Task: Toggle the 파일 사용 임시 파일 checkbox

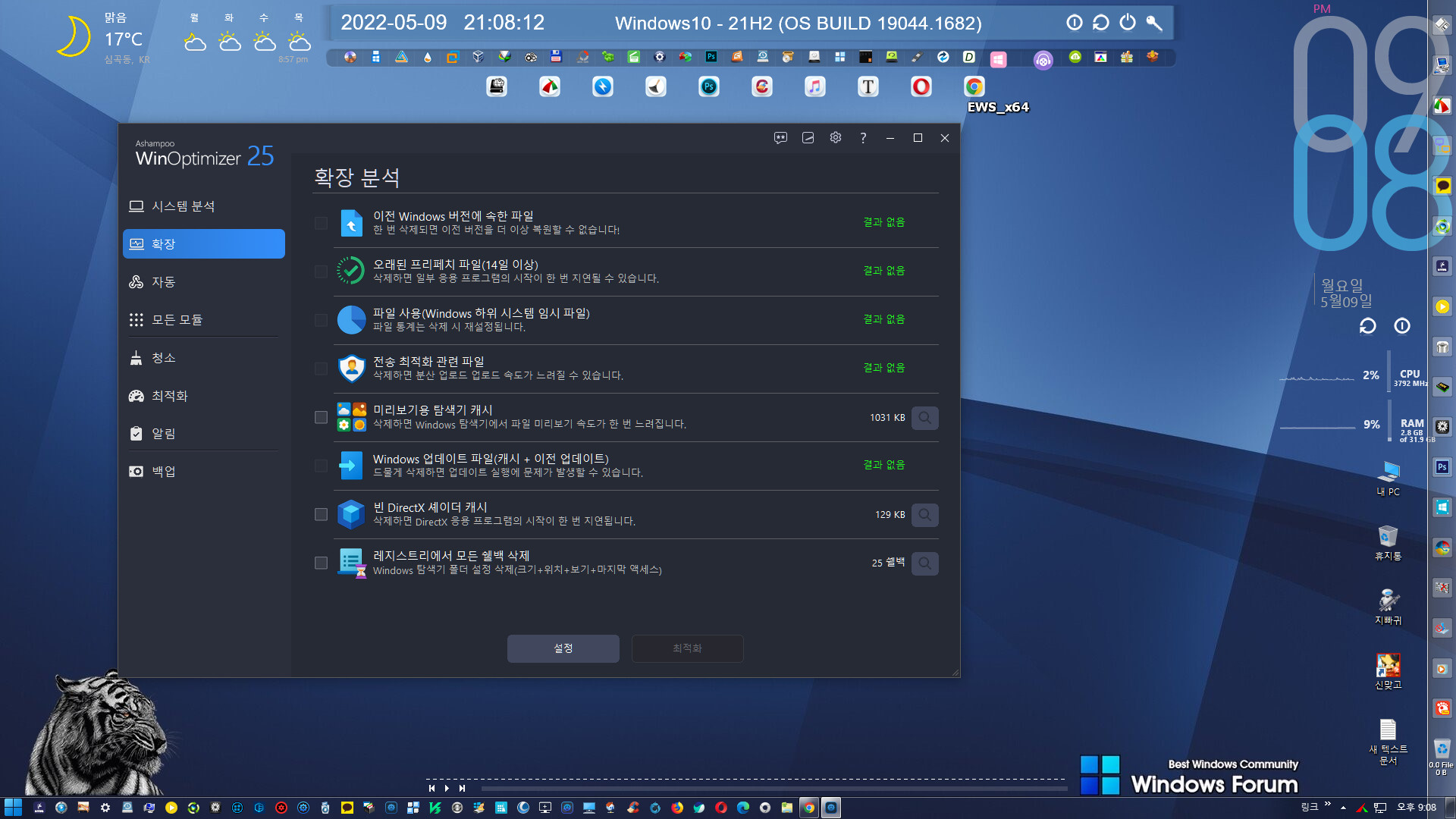Action: pos(321,321)
